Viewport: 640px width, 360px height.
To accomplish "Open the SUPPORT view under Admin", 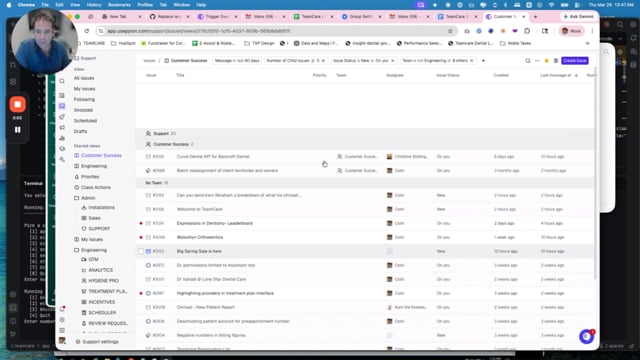I will 99,229.
